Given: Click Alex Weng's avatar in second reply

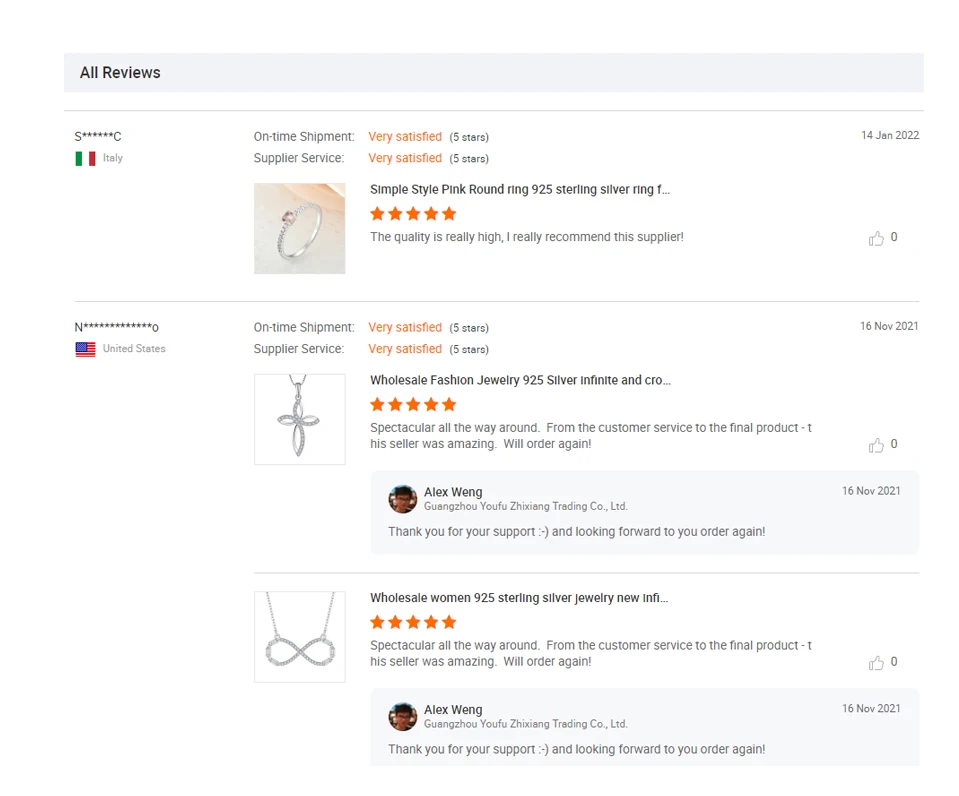Looking at the screenshot, I should pyautogui.click(x=403, y=717).
